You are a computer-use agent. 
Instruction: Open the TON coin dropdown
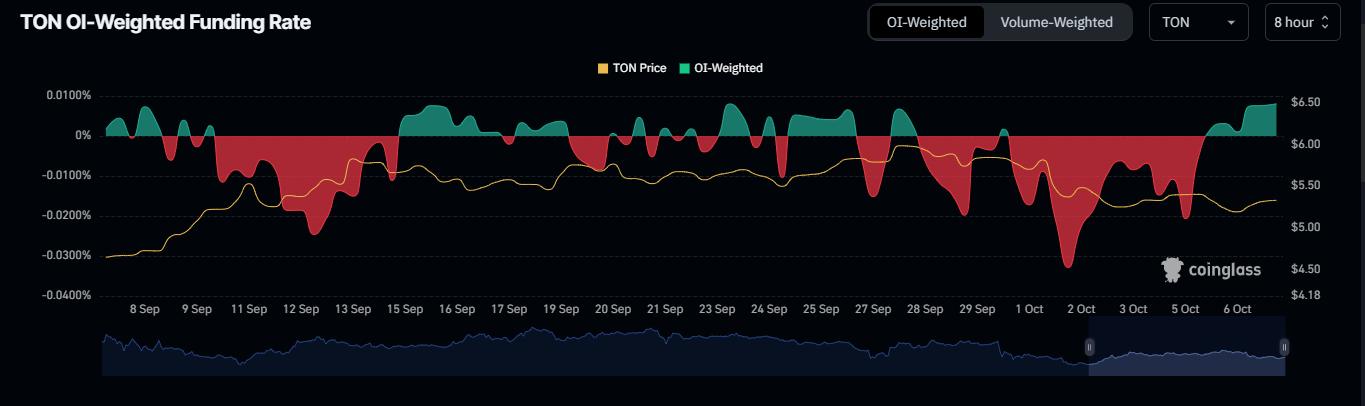click(x=1198, y=22)
